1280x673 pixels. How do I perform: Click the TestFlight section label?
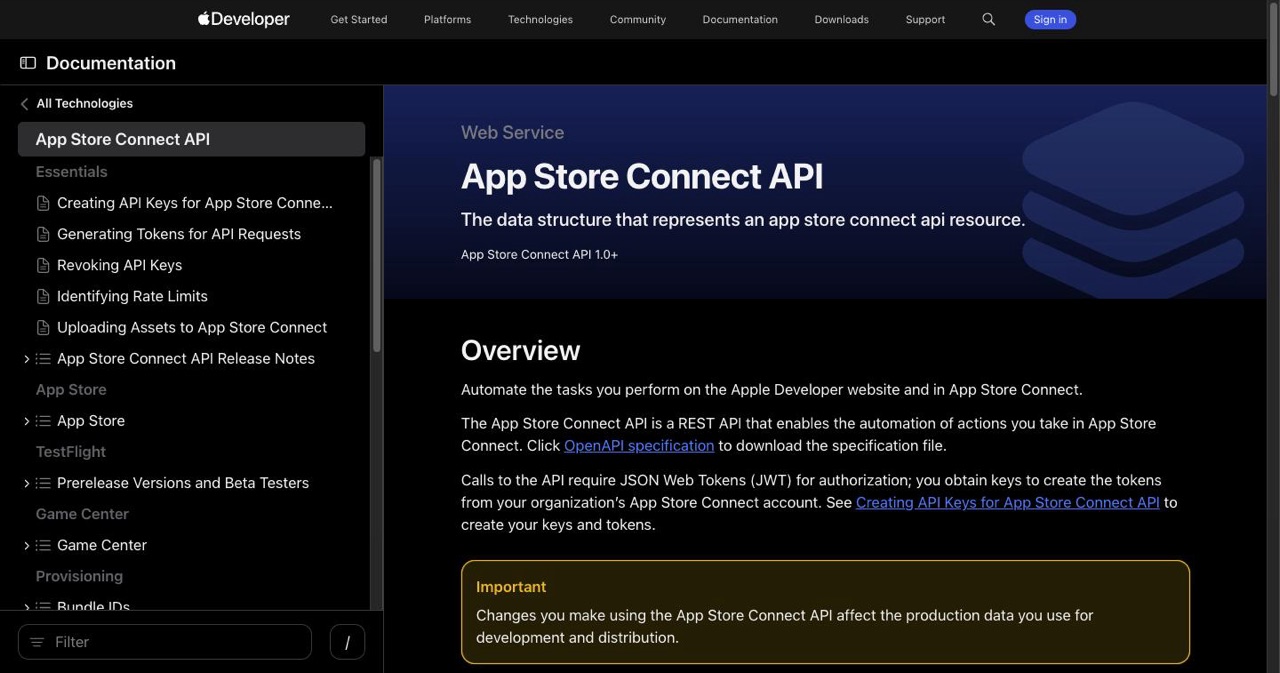click(x=70, y=452)
